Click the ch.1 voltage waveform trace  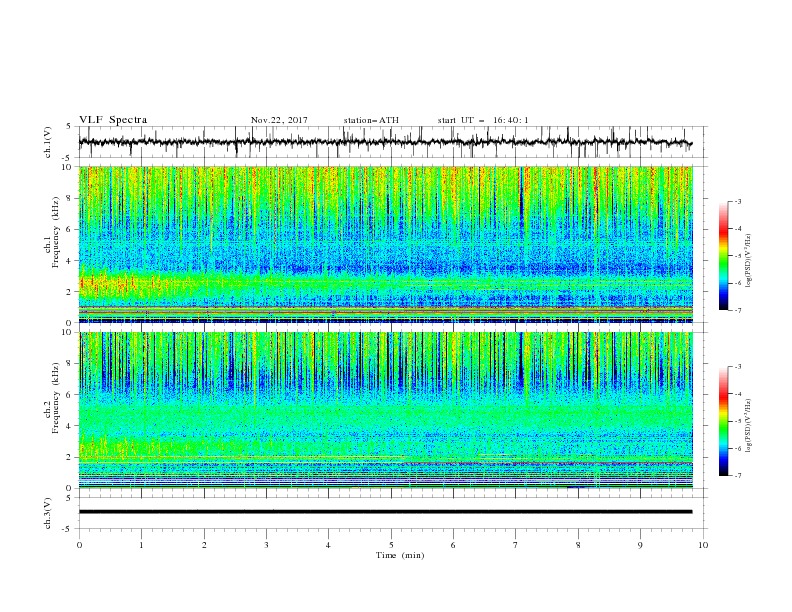(x=385, y=142)
